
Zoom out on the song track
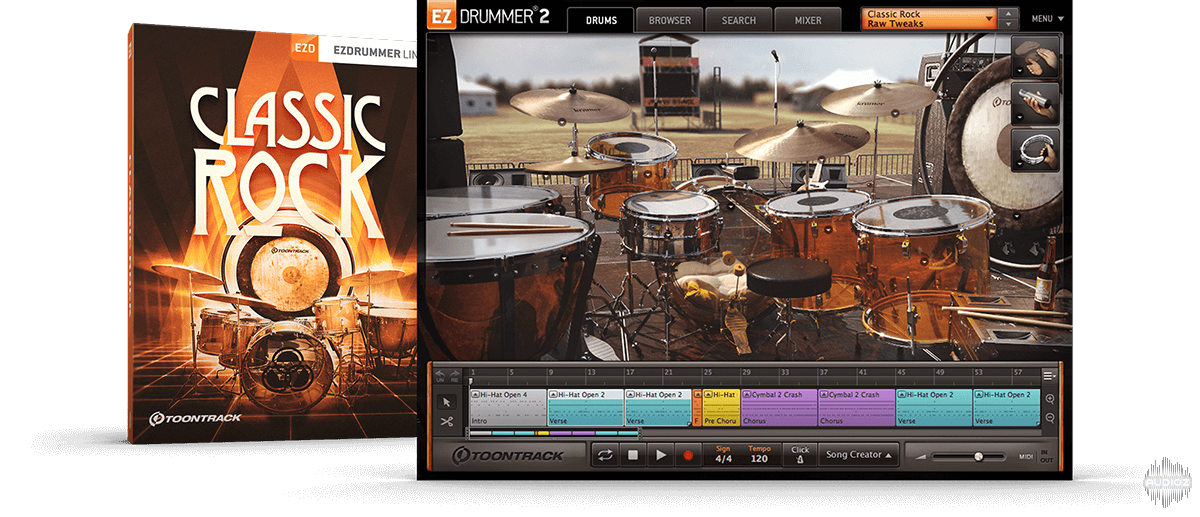click(x=1050, y=418)
